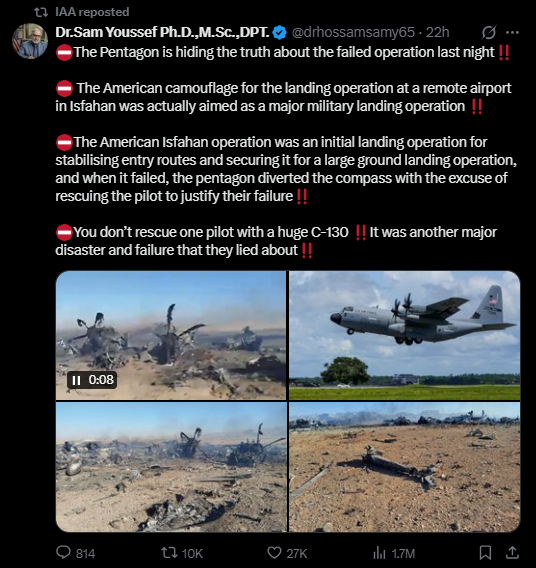Pause the video playing in first thumbnail
The image size is (536, 568).
coord(76,380)
